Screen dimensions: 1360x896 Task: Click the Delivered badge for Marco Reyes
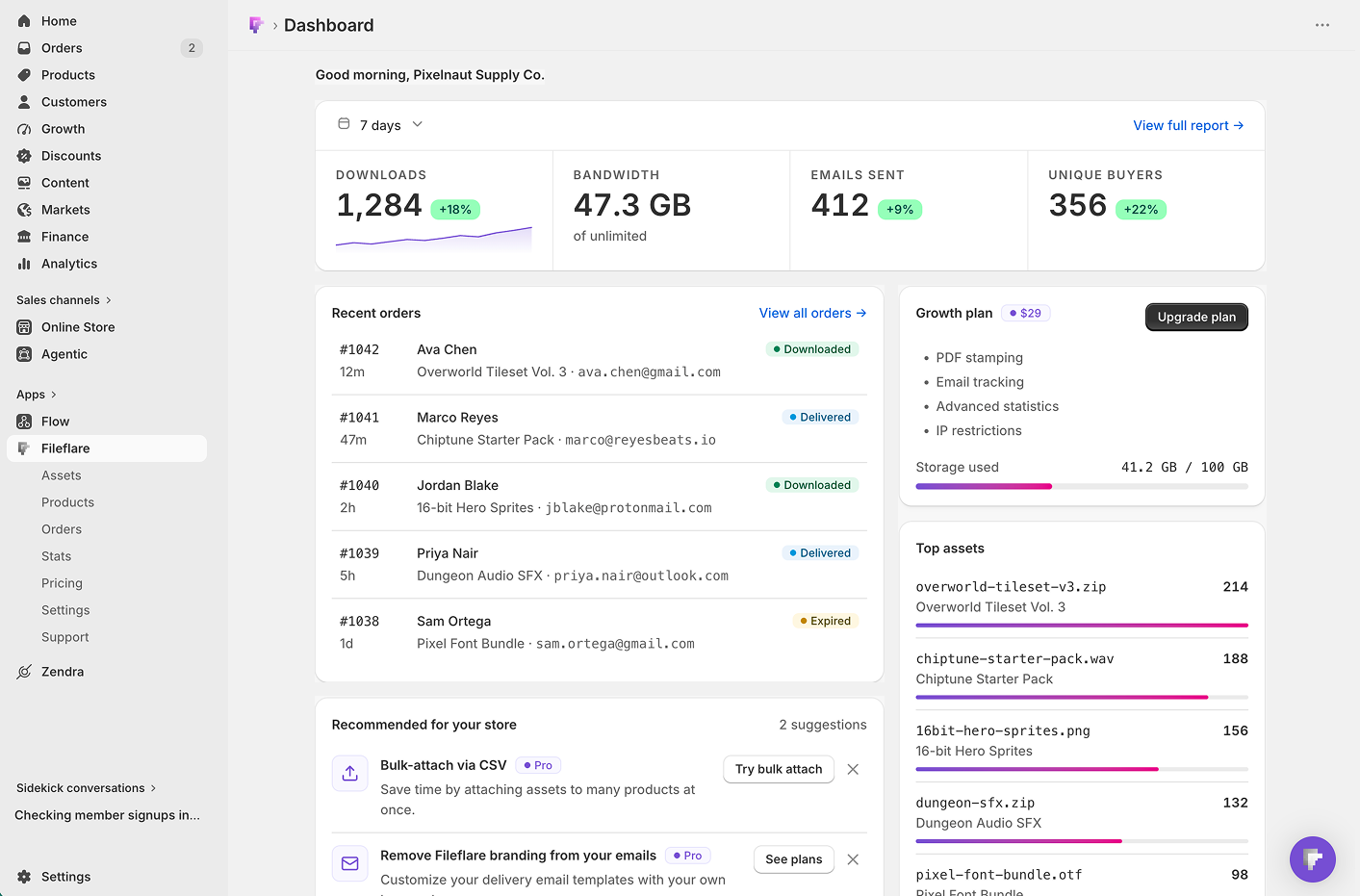click(820, 417)
